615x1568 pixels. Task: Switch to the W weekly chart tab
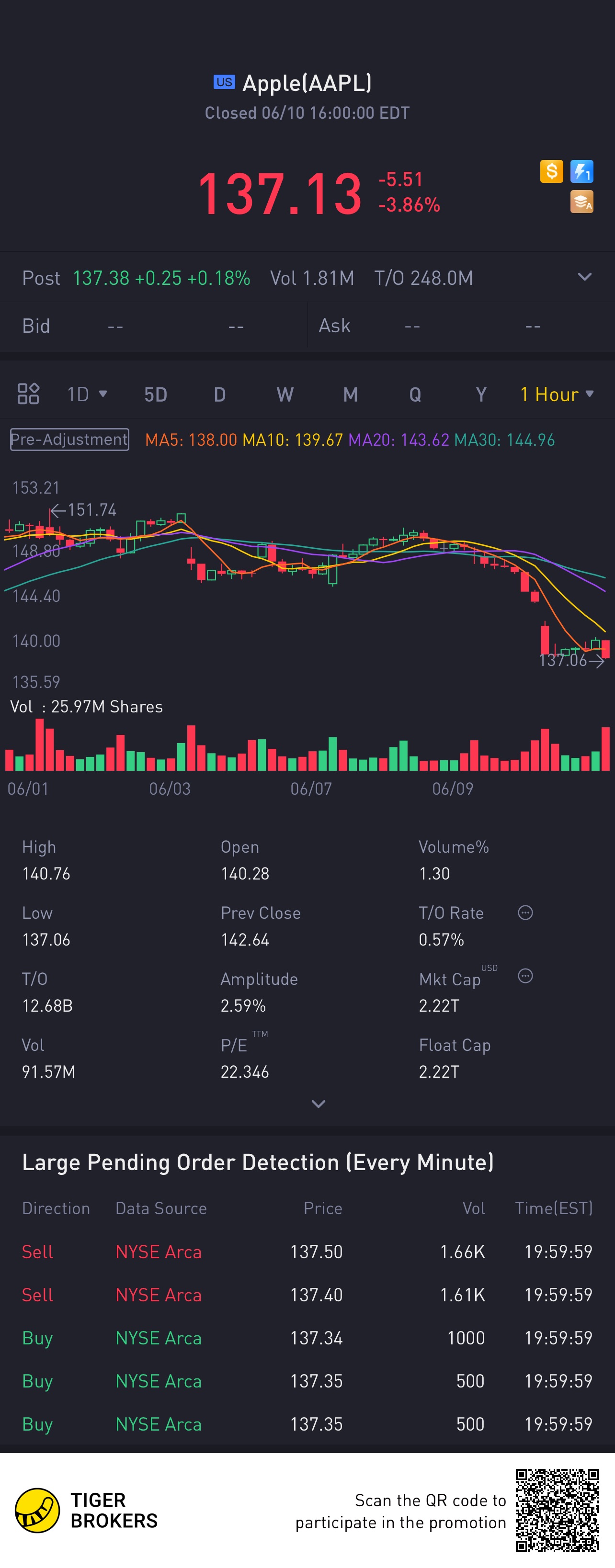click(285, 395)
